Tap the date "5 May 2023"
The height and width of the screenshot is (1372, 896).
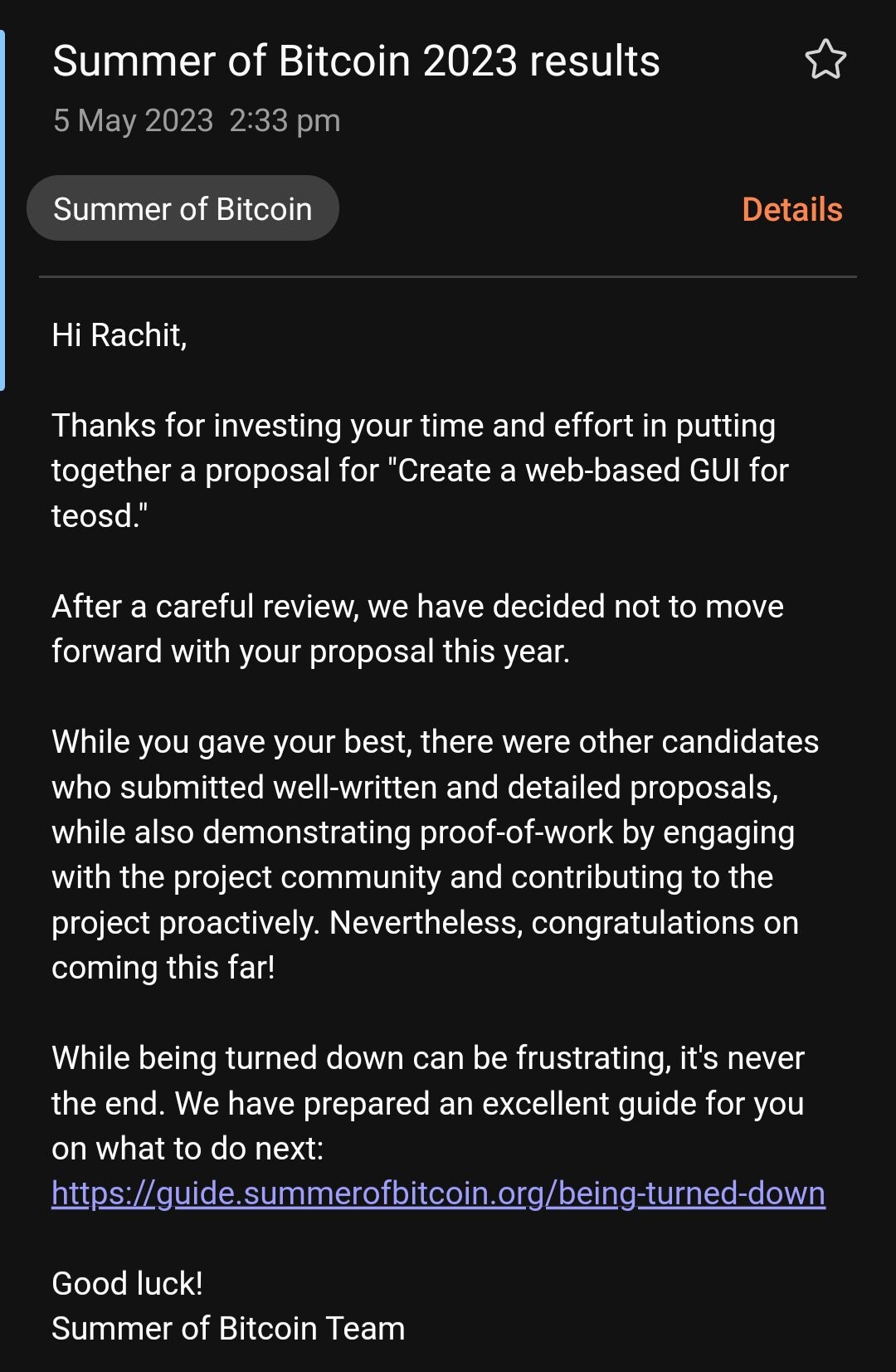134,121
